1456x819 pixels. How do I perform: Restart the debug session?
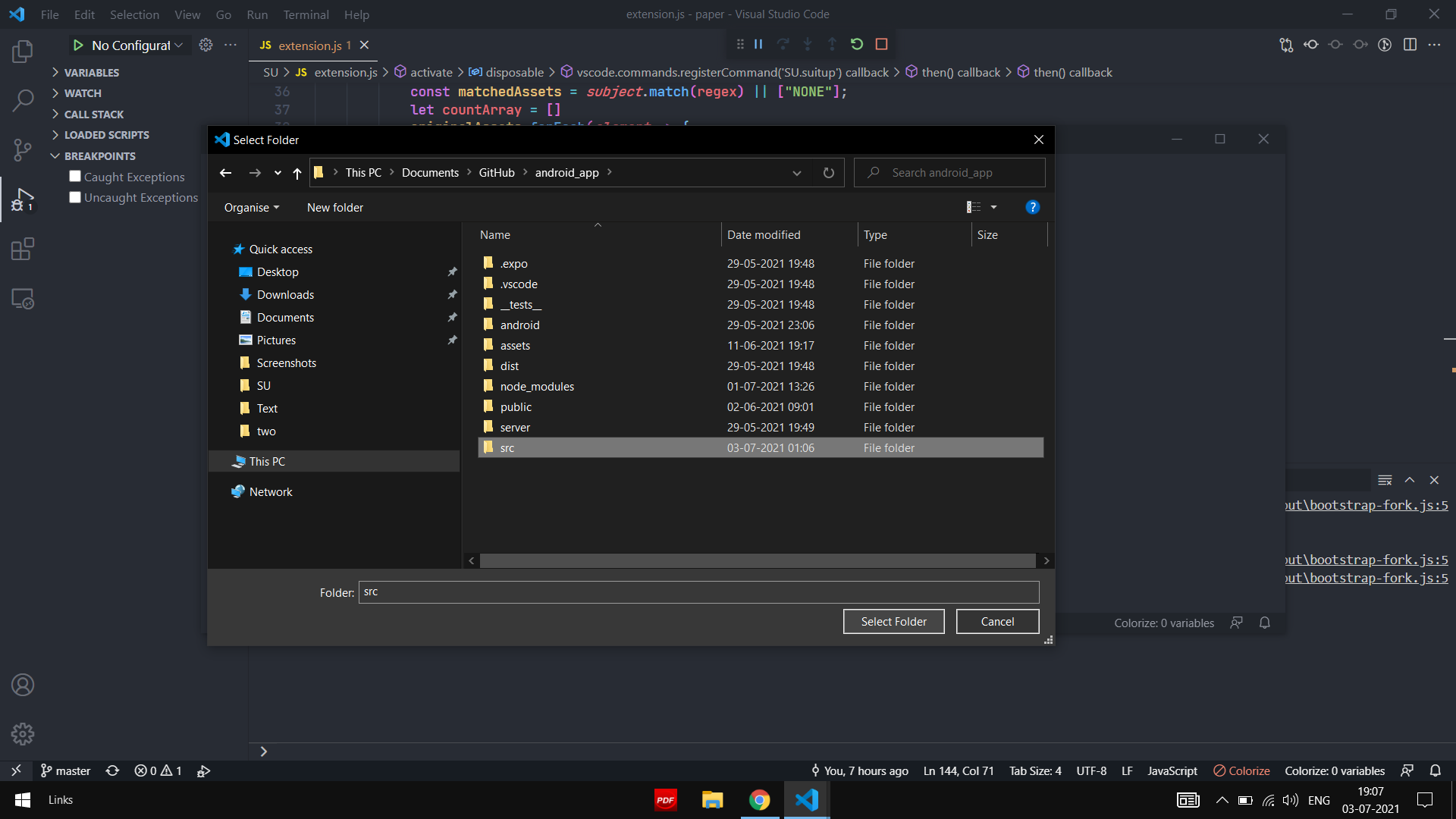point(857,44)
